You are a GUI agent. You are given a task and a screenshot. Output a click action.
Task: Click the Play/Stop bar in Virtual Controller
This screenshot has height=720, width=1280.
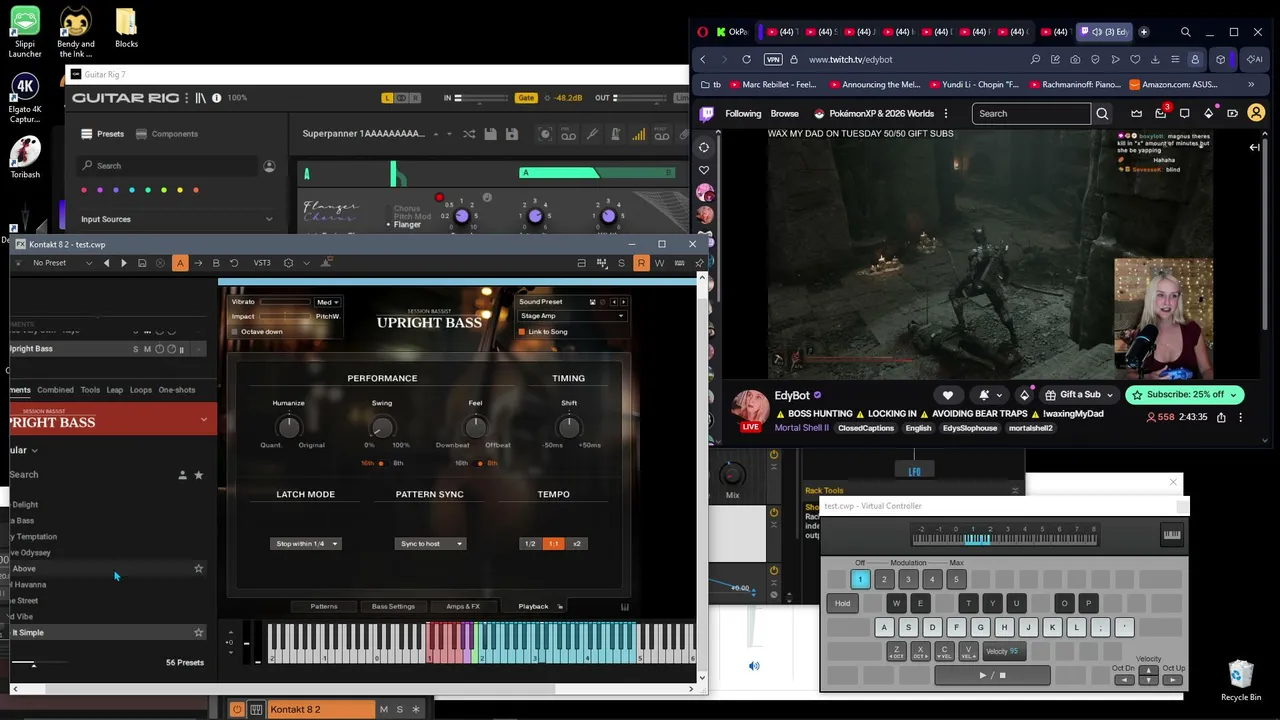993,675
